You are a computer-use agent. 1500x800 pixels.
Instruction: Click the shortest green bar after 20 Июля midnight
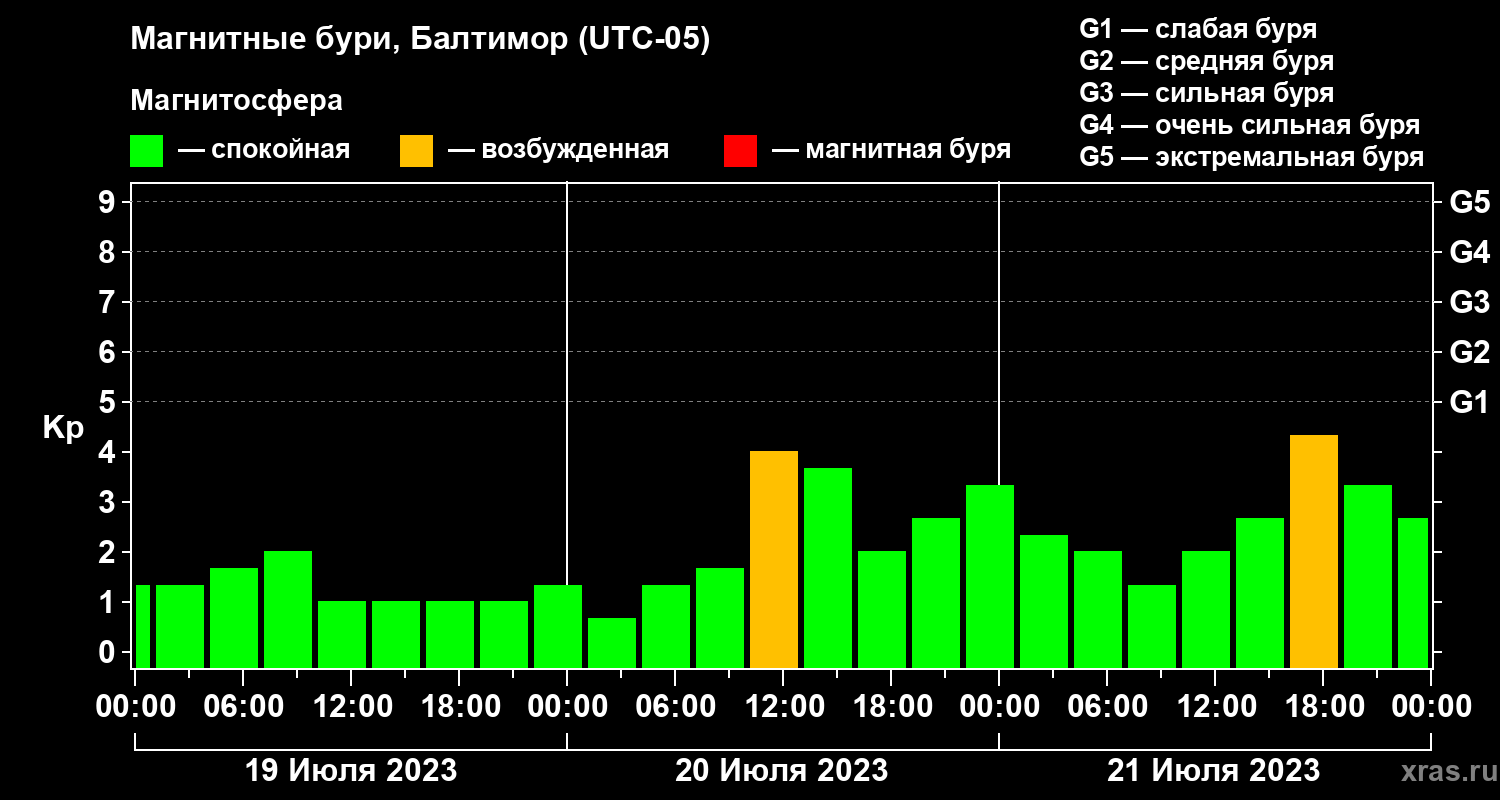pyautogui.click(x=612, y=643)
